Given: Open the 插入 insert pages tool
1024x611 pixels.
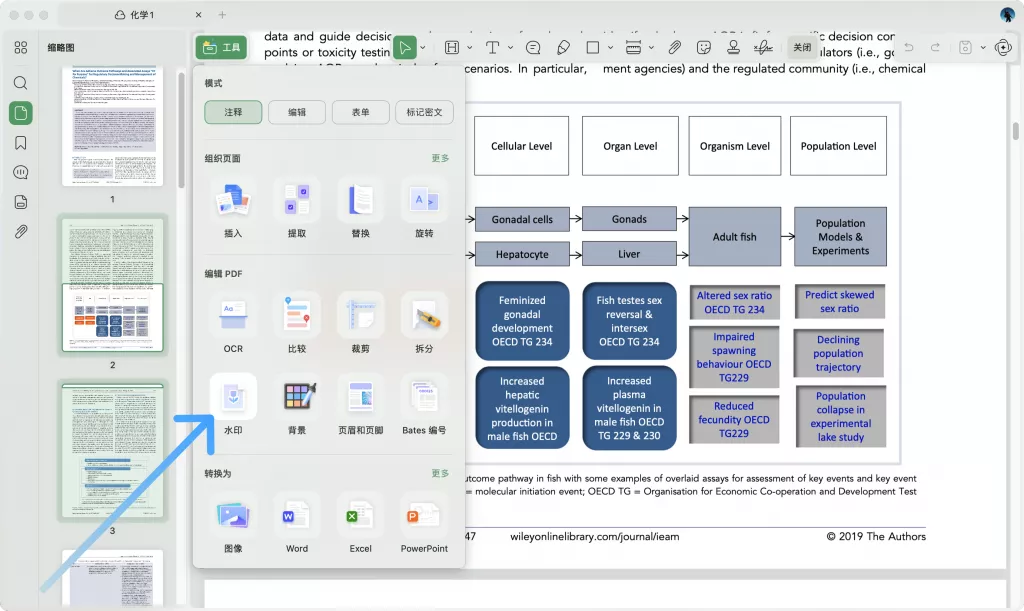Looking at the screenshot, I should point(233,209).
